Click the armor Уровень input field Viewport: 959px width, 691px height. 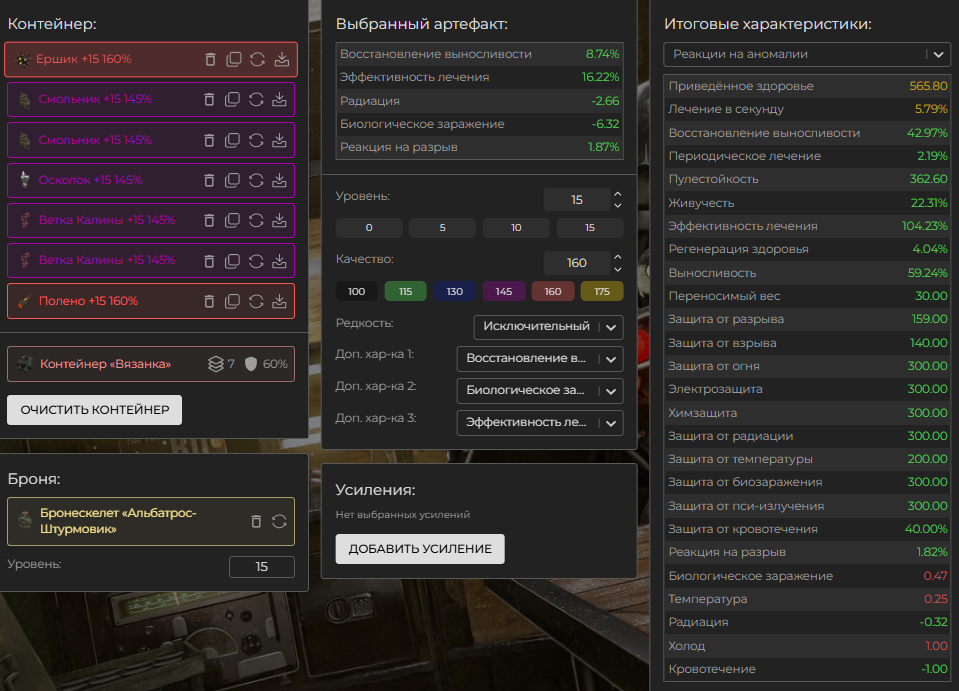coord(261,567)
